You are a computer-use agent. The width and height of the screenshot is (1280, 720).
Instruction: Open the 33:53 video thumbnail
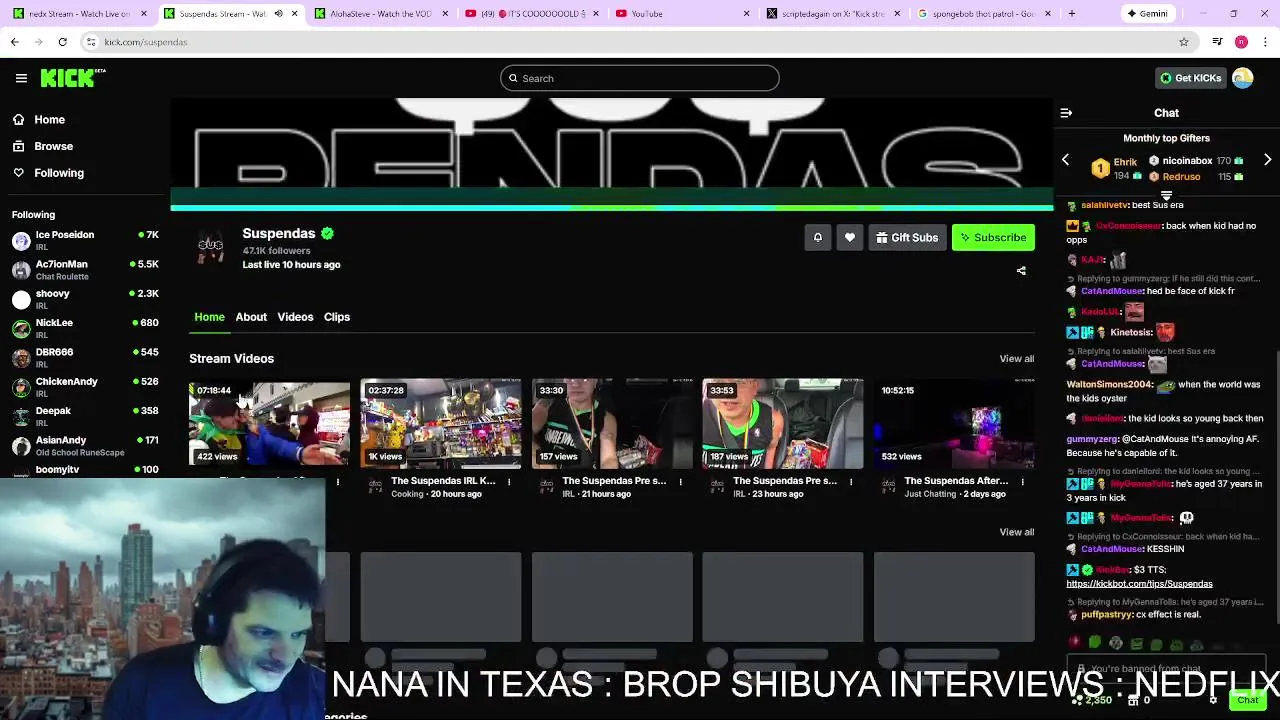(783, 423)
